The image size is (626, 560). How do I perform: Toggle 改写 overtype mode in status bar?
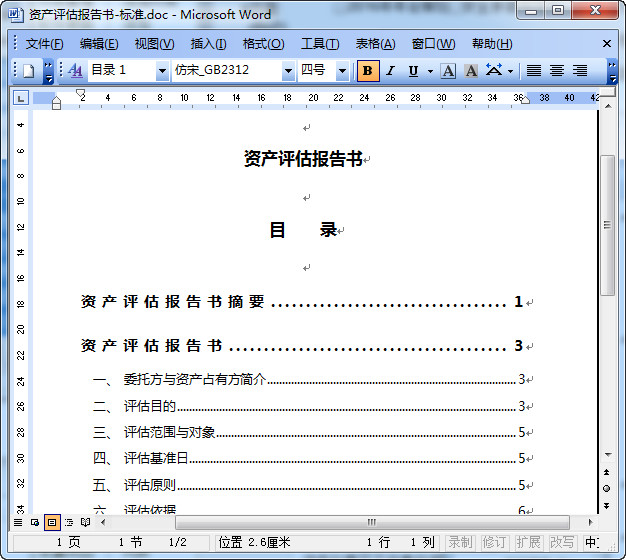point(562,542)
